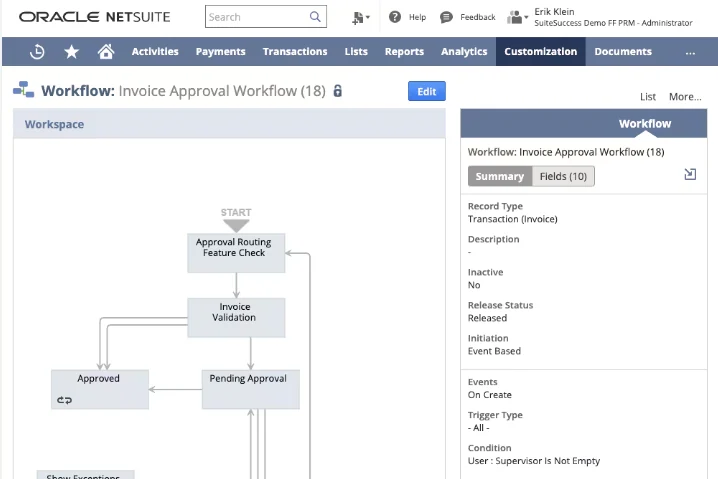
Task: Click the workflow title in summary panel
Action: (566, 152)
